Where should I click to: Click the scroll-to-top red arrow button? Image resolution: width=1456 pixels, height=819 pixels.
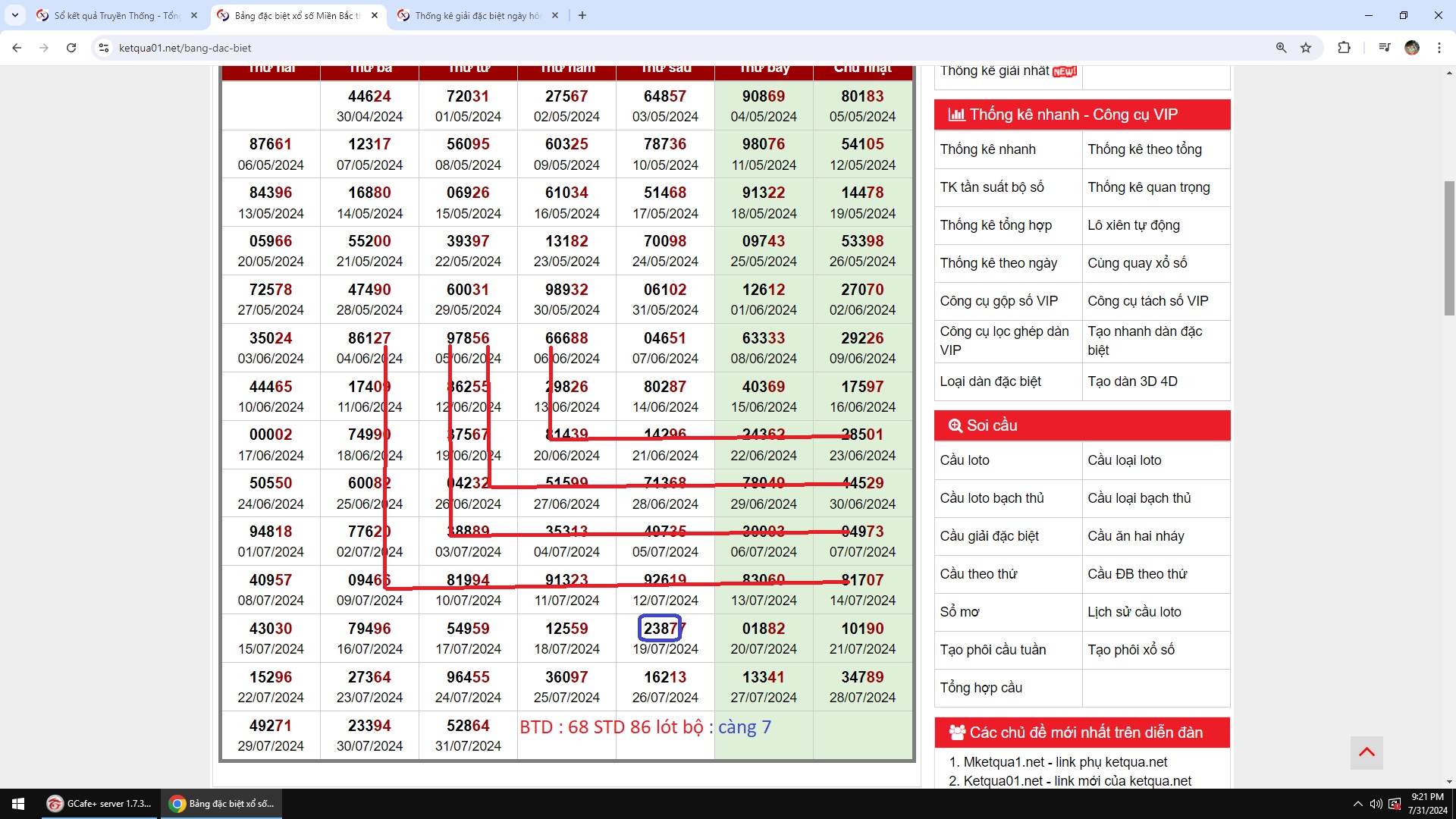click(x=1367, y=752)
